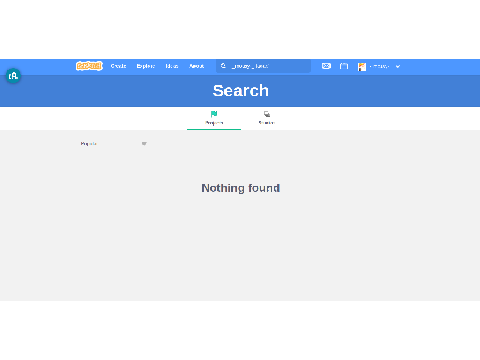The height and width of the screenshot is (360, 480).
Task: Click the username next to avatar
Action: pyautogui.click(x=379, y=66)
